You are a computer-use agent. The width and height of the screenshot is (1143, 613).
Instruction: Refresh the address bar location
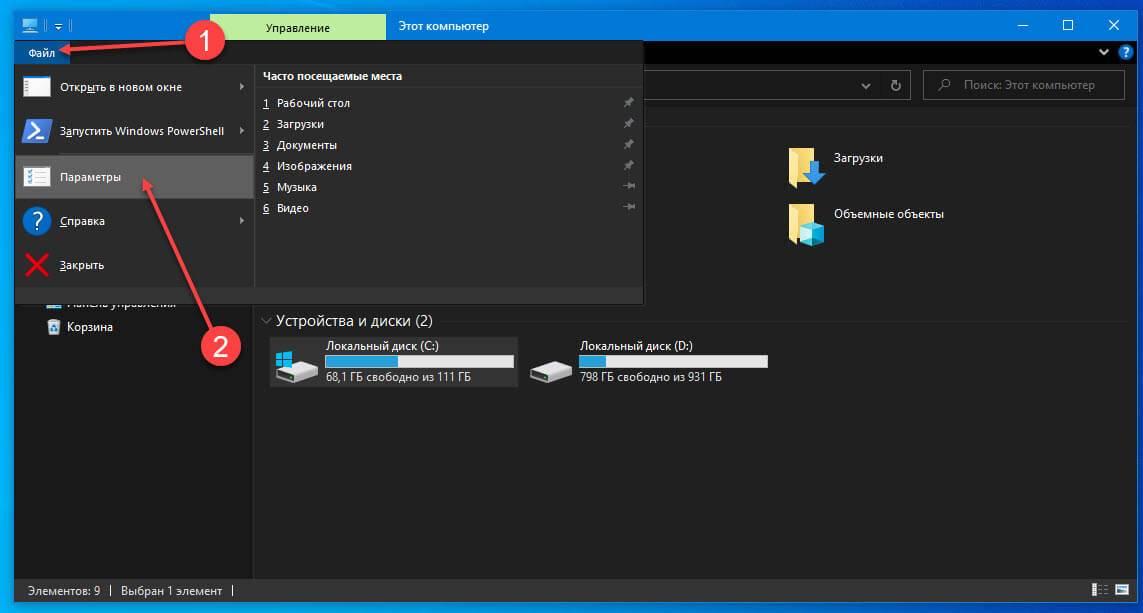click(895, 85)
